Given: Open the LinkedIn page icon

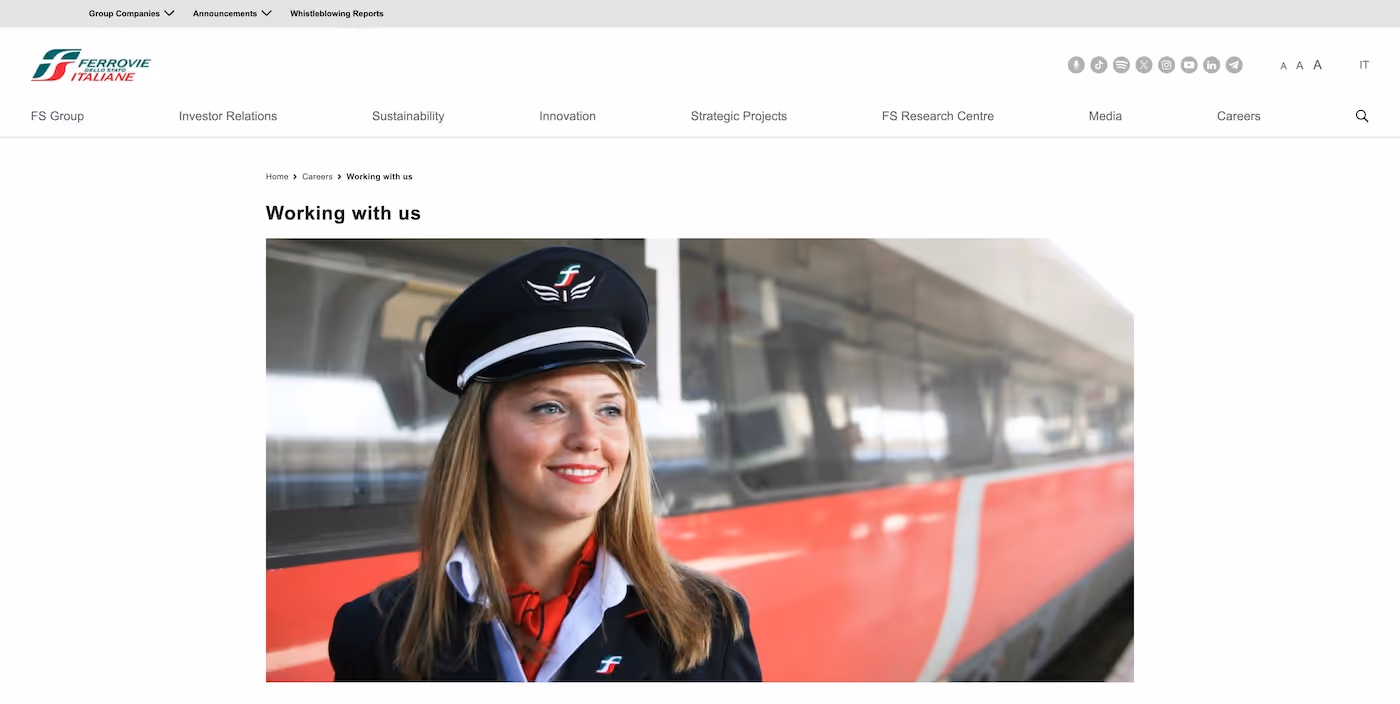Looking at the screenshot, I should pos(1211,64).
